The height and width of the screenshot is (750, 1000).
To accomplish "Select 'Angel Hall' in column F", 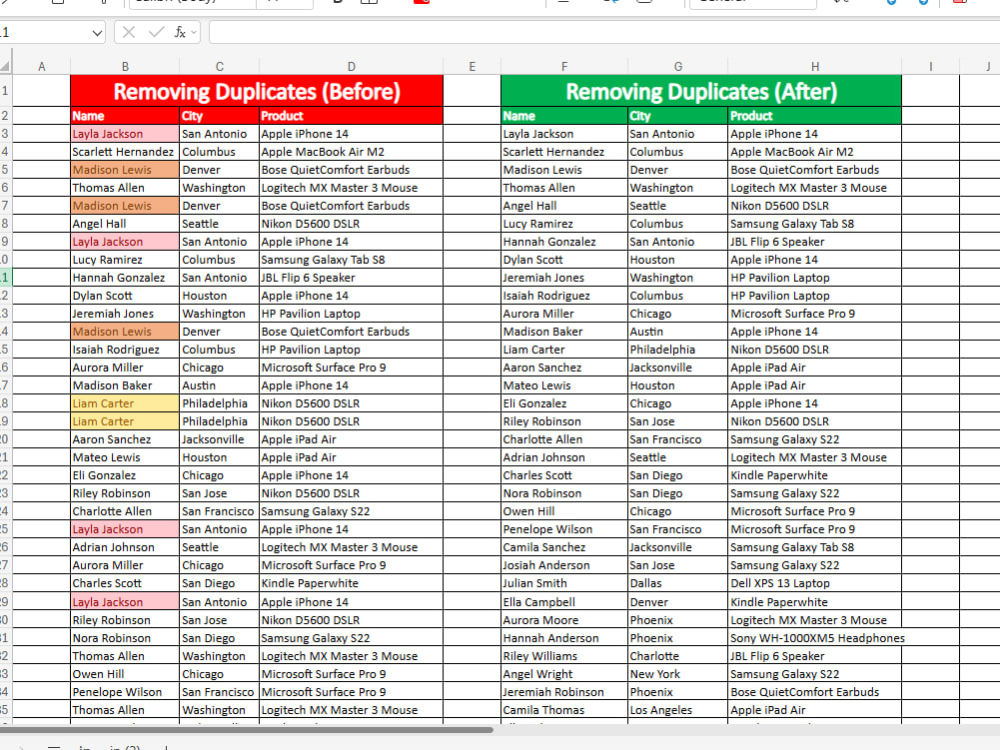I will tap(564, 205).
